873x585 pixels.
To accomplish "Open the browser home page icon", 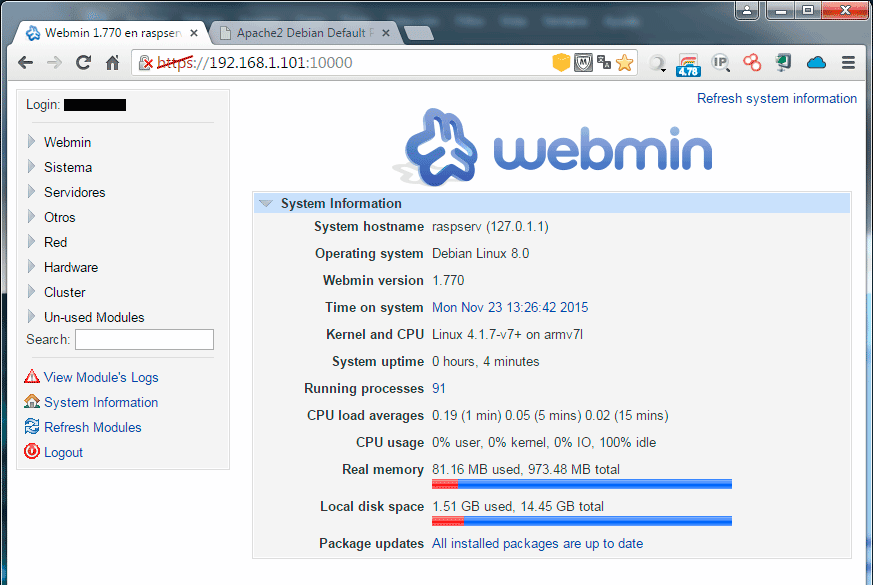I will (x=112, y=63).
